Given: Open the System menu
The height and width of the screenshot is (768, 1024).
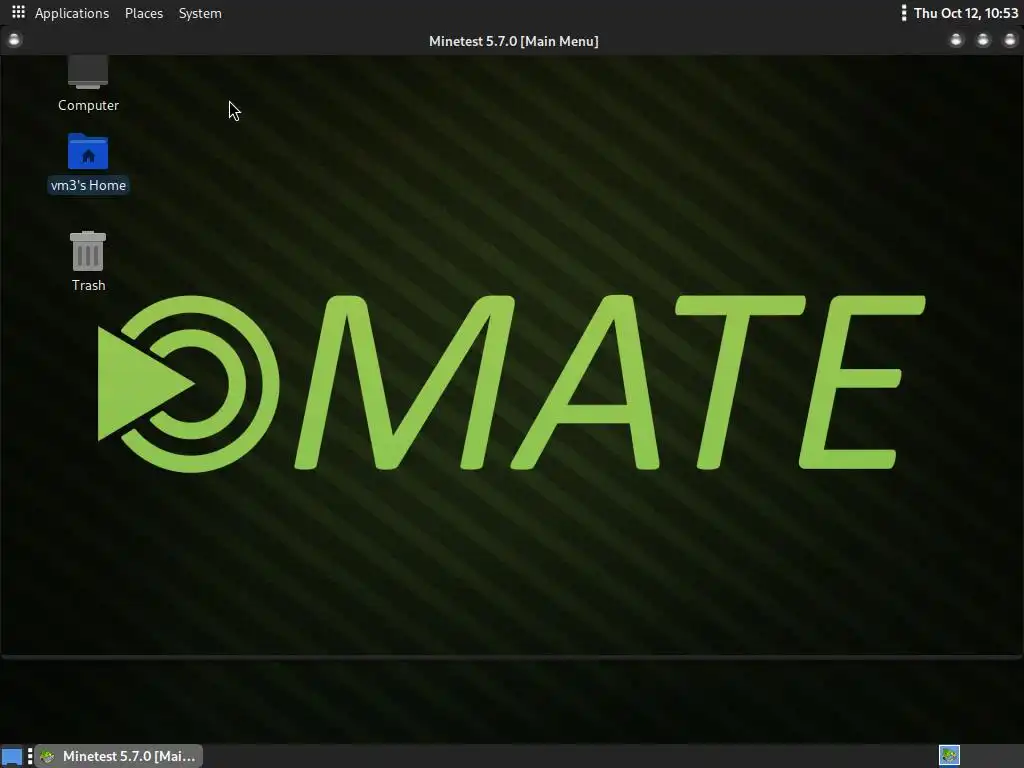Looking at the screenshot, I should tap(200, 13).
